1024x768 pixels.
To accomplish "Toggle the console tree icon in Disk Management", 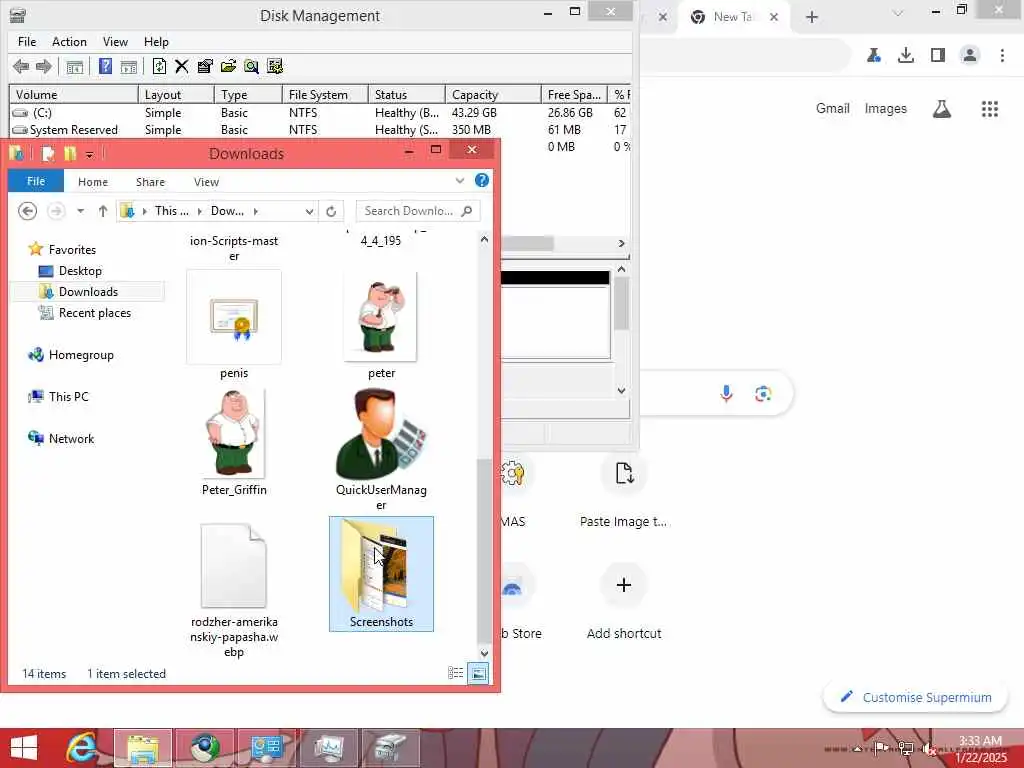I will [x=75, y=67].
